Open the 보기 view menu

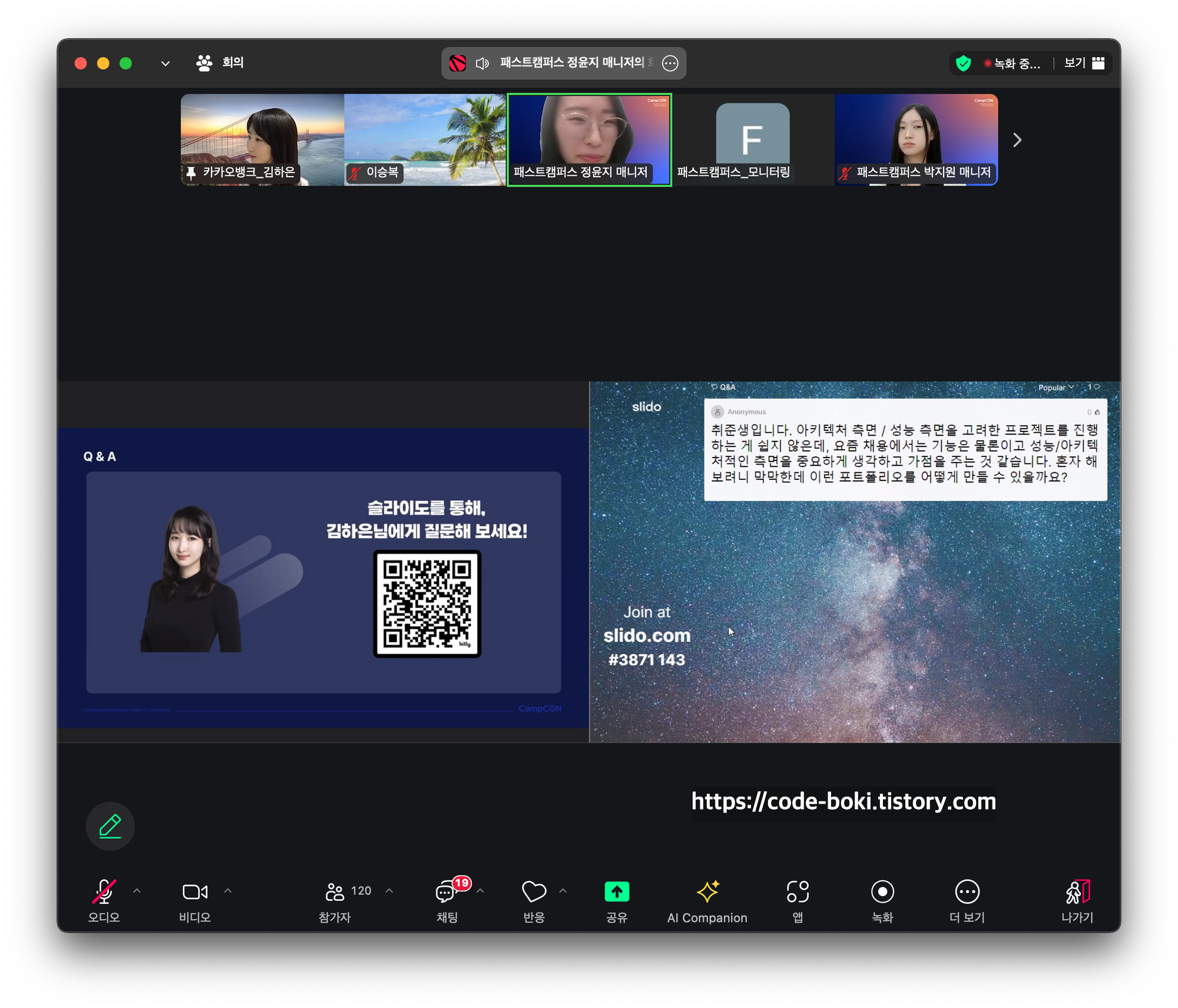[1084, 63]
